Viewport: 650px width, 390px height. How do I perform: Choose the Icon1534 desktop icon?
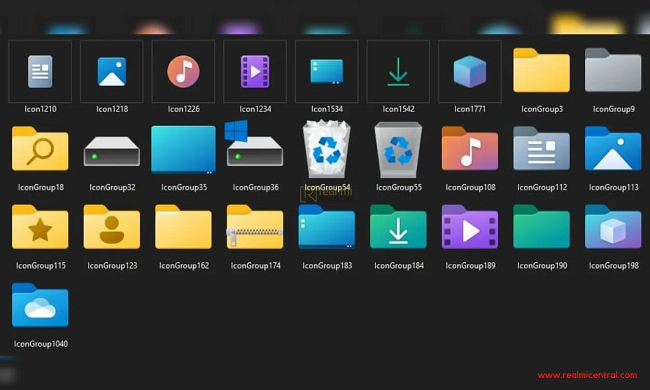[x=327, y=72]
